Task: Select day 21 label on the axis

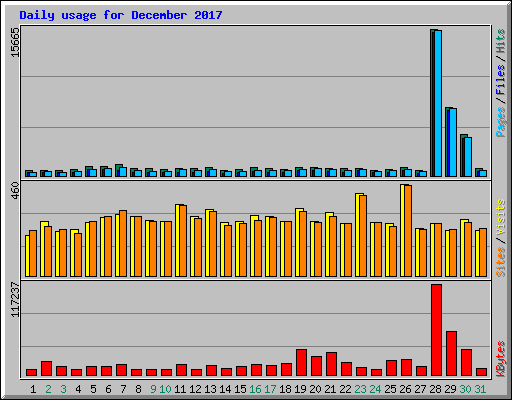Action: [x=330, y=389]
